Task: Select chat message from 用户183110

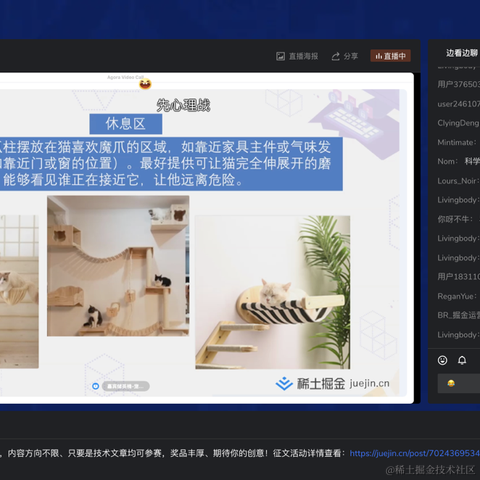Action: pyautogui.click(x=459, y=277)
